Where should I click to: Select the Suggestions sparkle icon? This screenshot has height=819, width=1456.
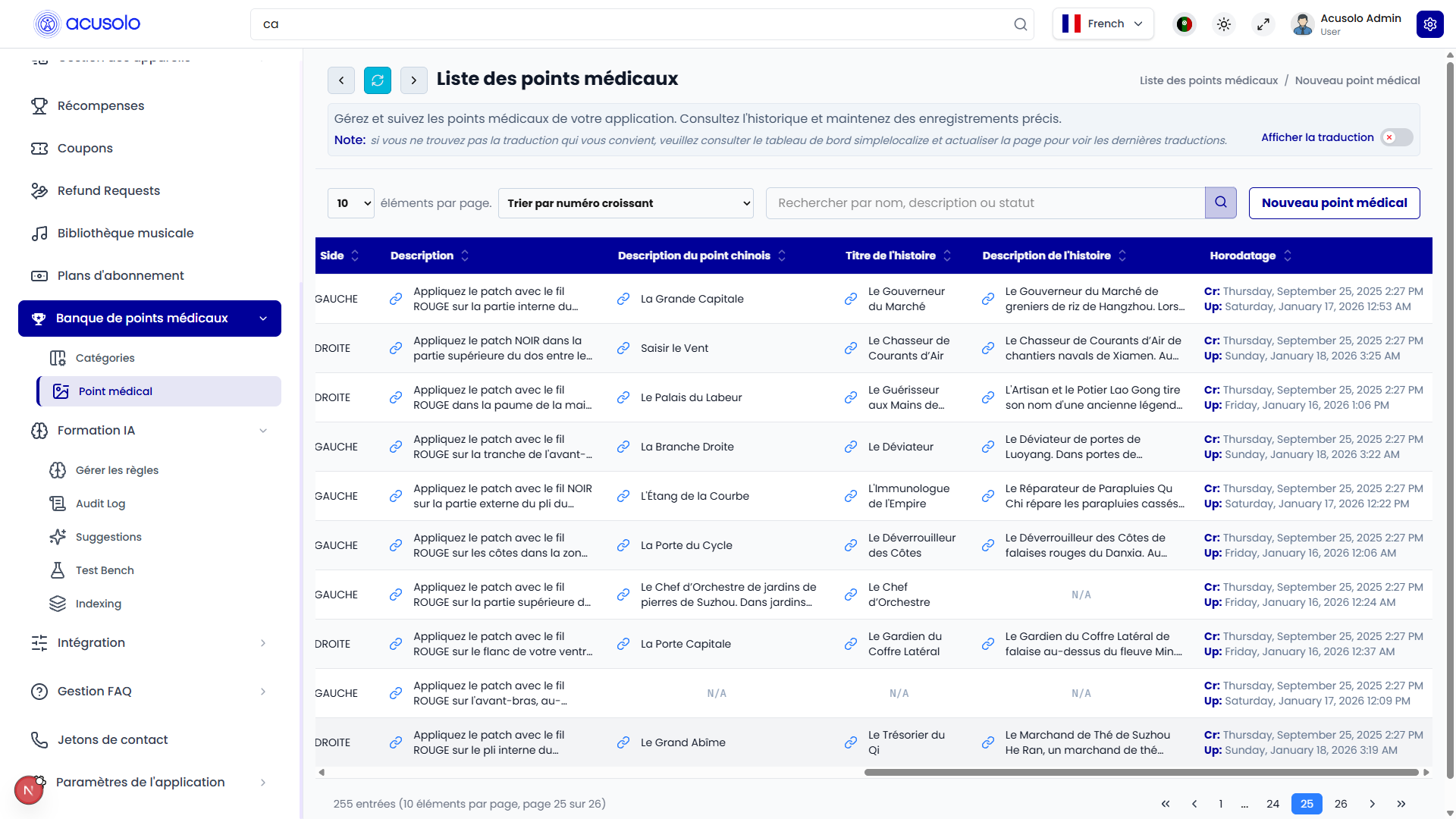[x=58, y=536]
